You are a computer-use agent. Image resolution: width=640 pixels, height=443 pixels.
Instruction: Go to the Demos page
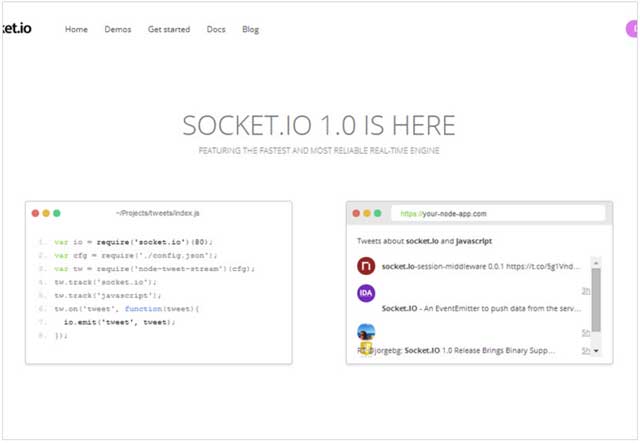118,29
